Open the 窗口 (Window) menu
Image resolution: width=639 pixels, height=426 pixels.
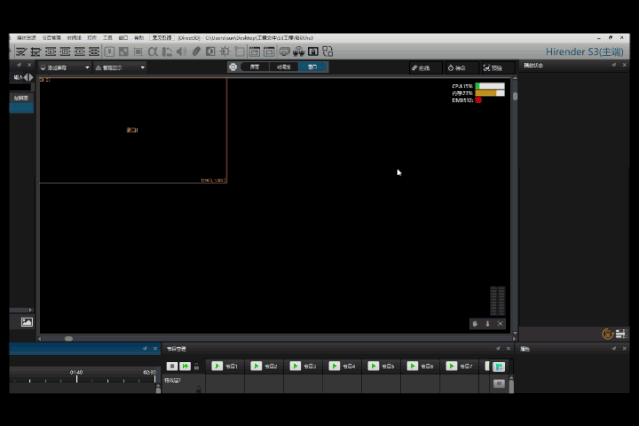coord(123,38)
